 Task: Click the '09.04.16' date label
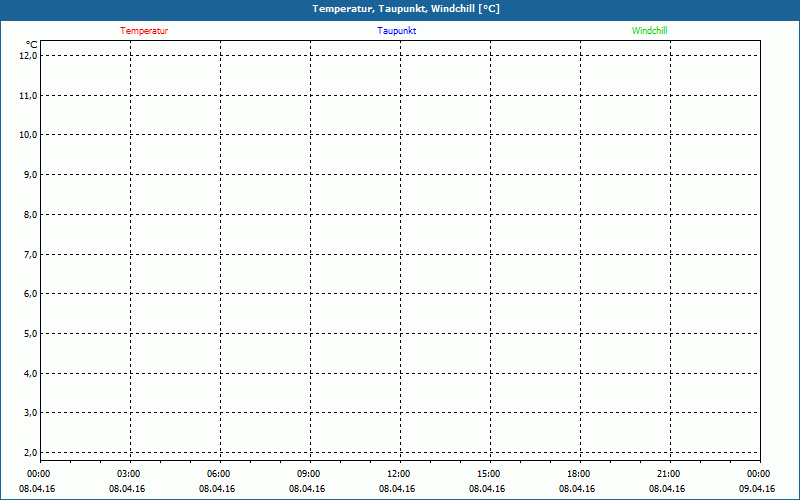[757, 489]
